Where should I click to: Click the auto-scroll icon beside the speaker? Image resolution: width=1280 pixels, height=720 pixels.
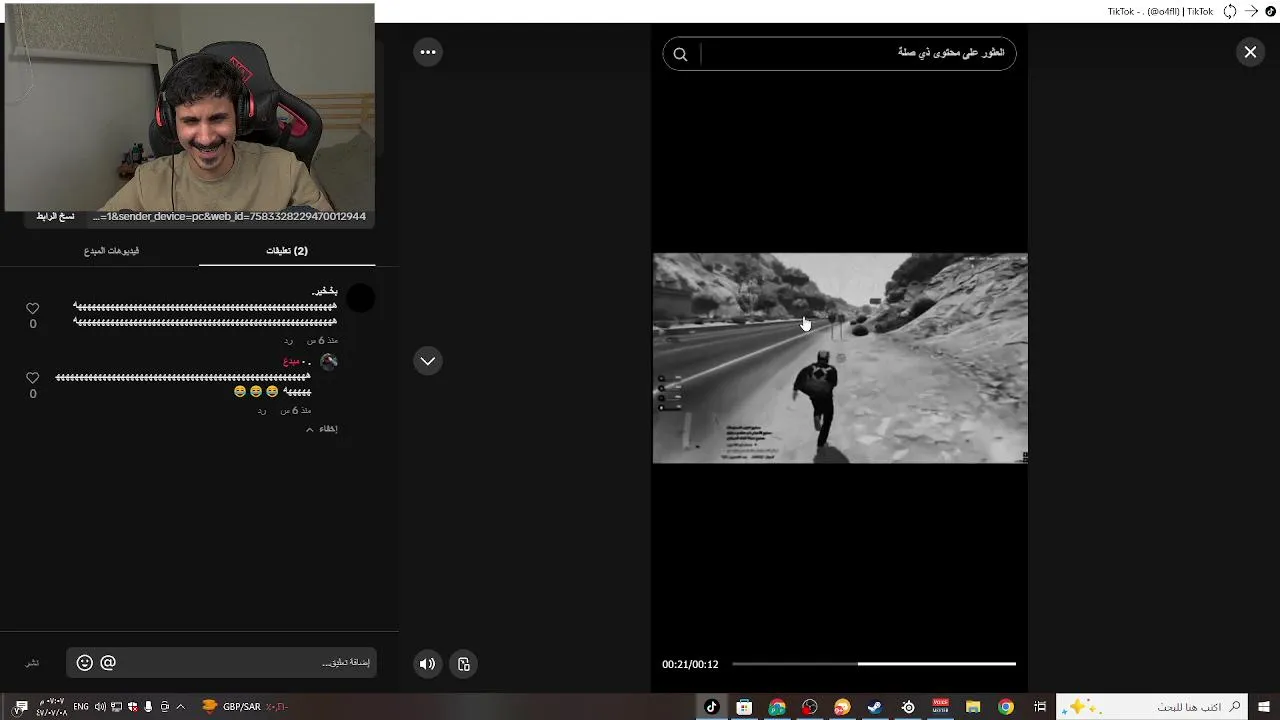pyautogui.click(x=464, y=664)
